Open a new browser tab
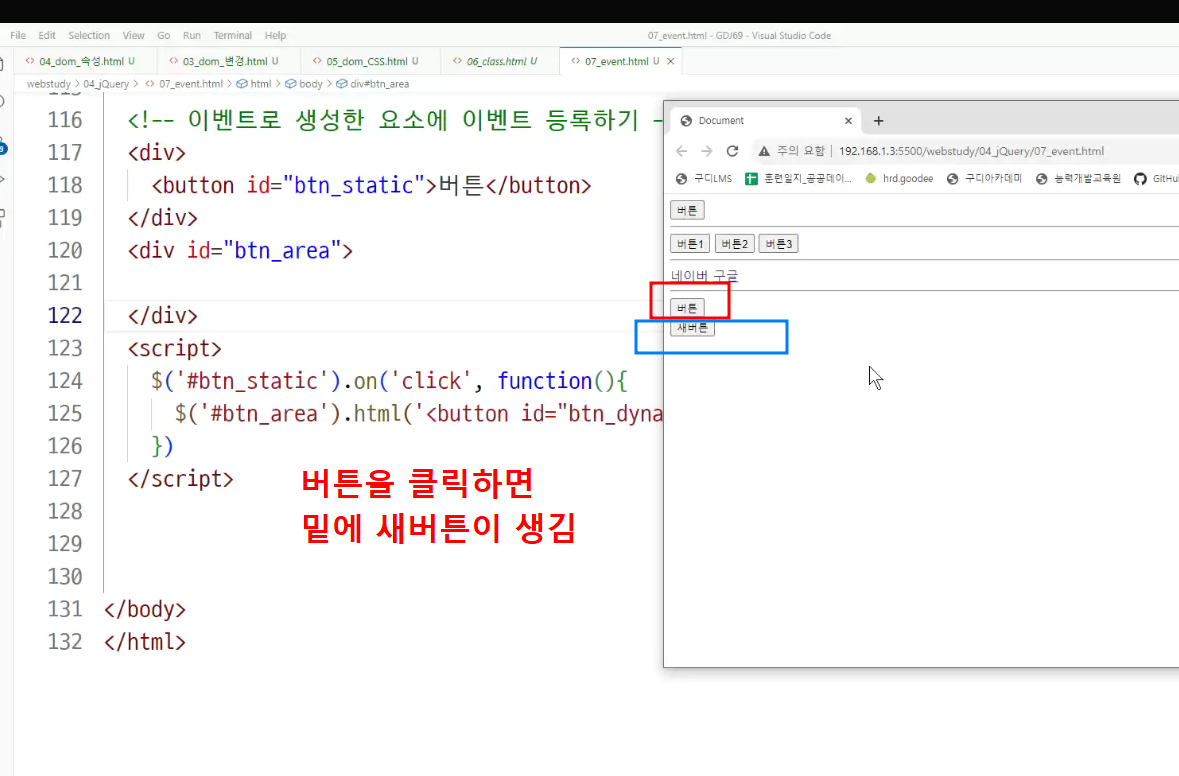This screenshot has width=1179, height=776. click(878, 120)
